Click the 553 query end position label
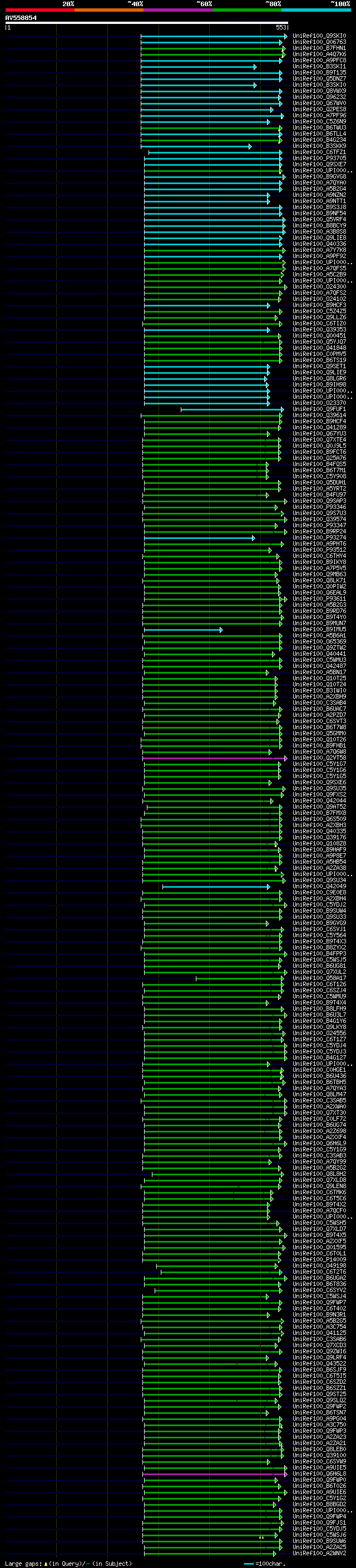 pyautogui.click(x=281, y=27)
